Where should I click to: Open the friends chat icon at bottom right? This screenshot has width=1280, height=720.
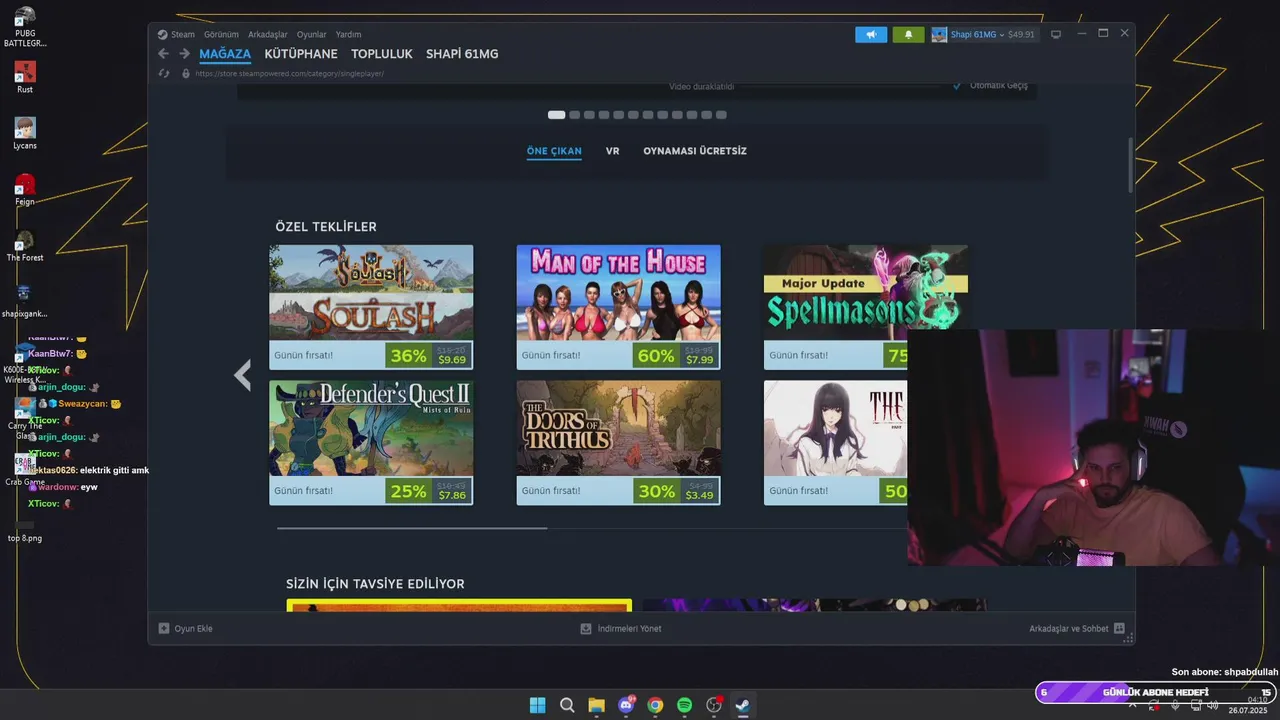(1119, 629)
